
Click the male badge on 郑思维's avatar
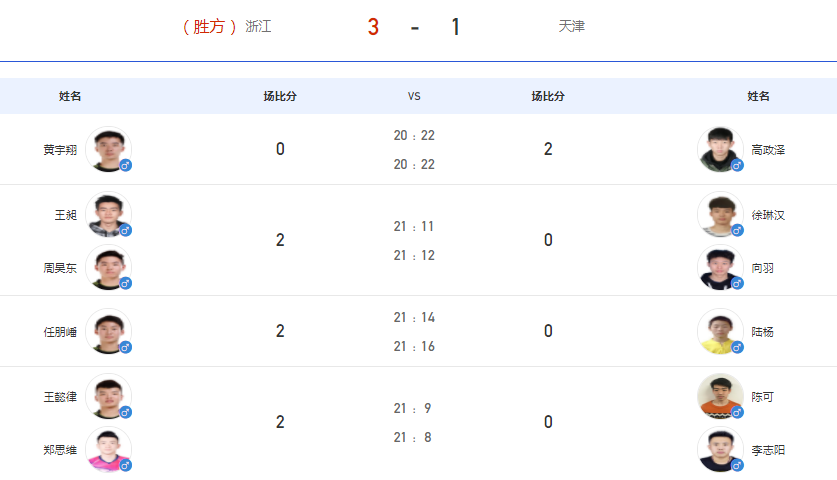point(125,465)
